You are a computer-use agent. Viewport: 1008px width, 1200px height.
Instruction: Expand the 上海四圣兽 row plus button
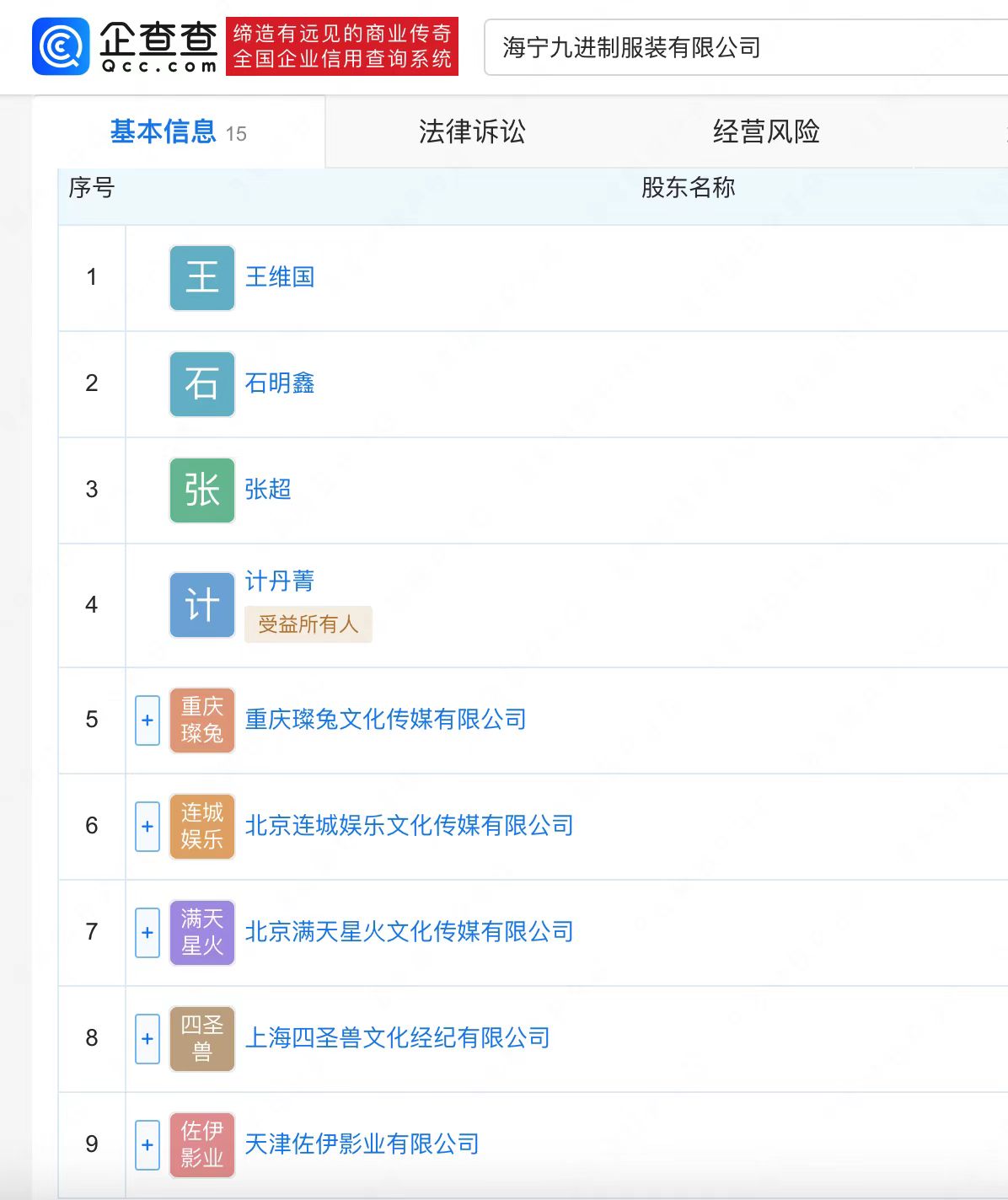[x=147, y=1039]
